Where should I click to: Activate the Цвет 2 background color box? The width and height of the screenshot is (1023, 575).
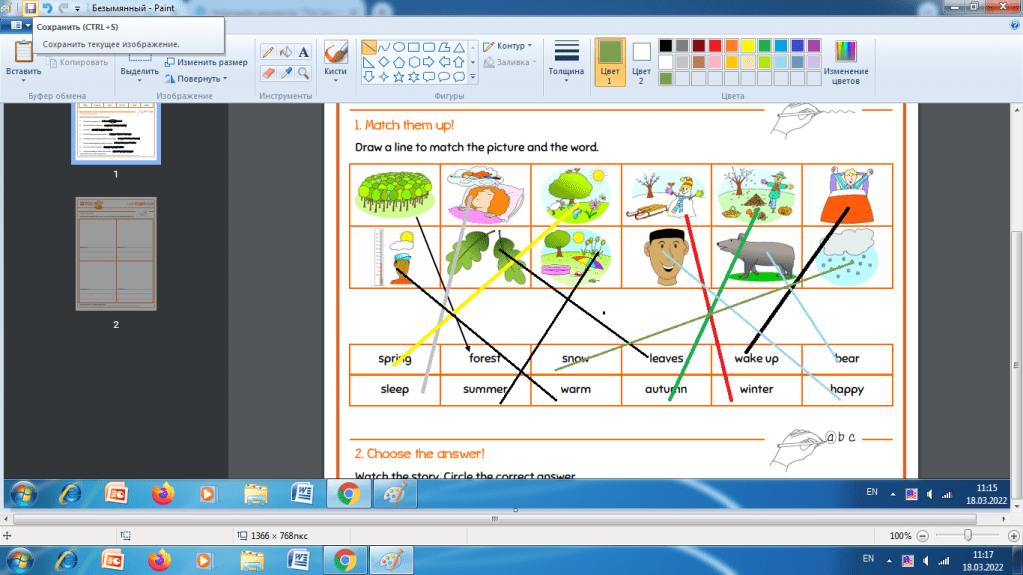[641, 60]
